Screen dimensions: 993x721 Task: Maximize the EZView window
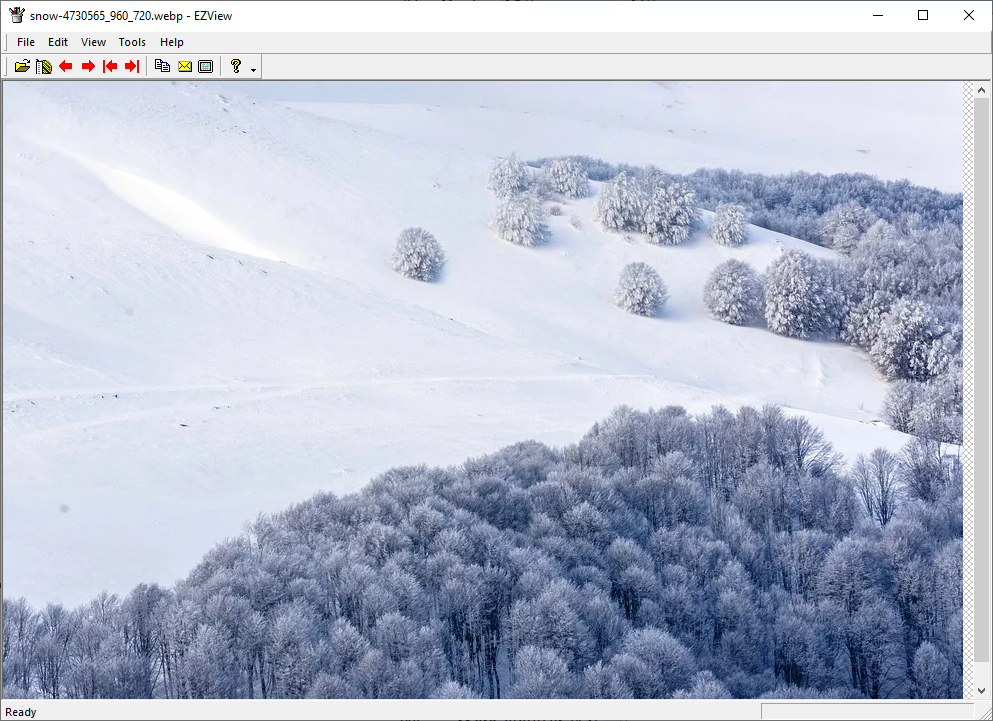pyautogui.click(x=923, y=15)
